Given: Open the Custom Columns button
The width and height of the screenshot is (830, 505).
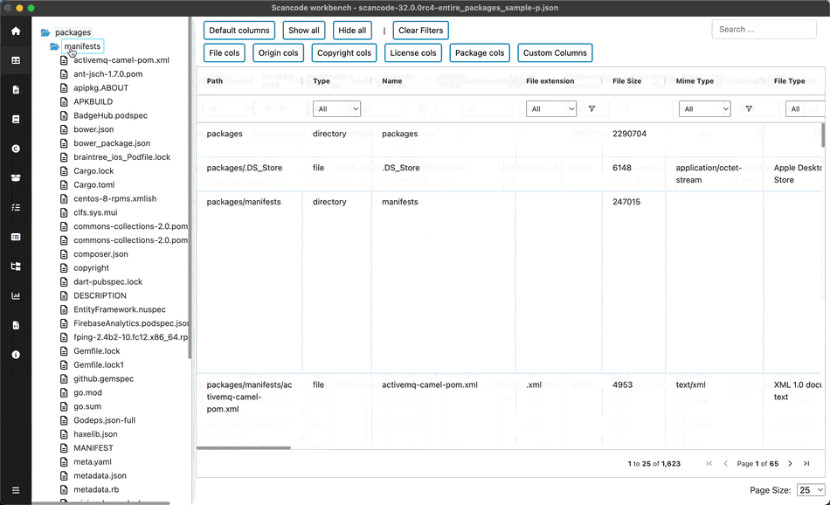Looking at the screenshot, I should pos(555,53).
